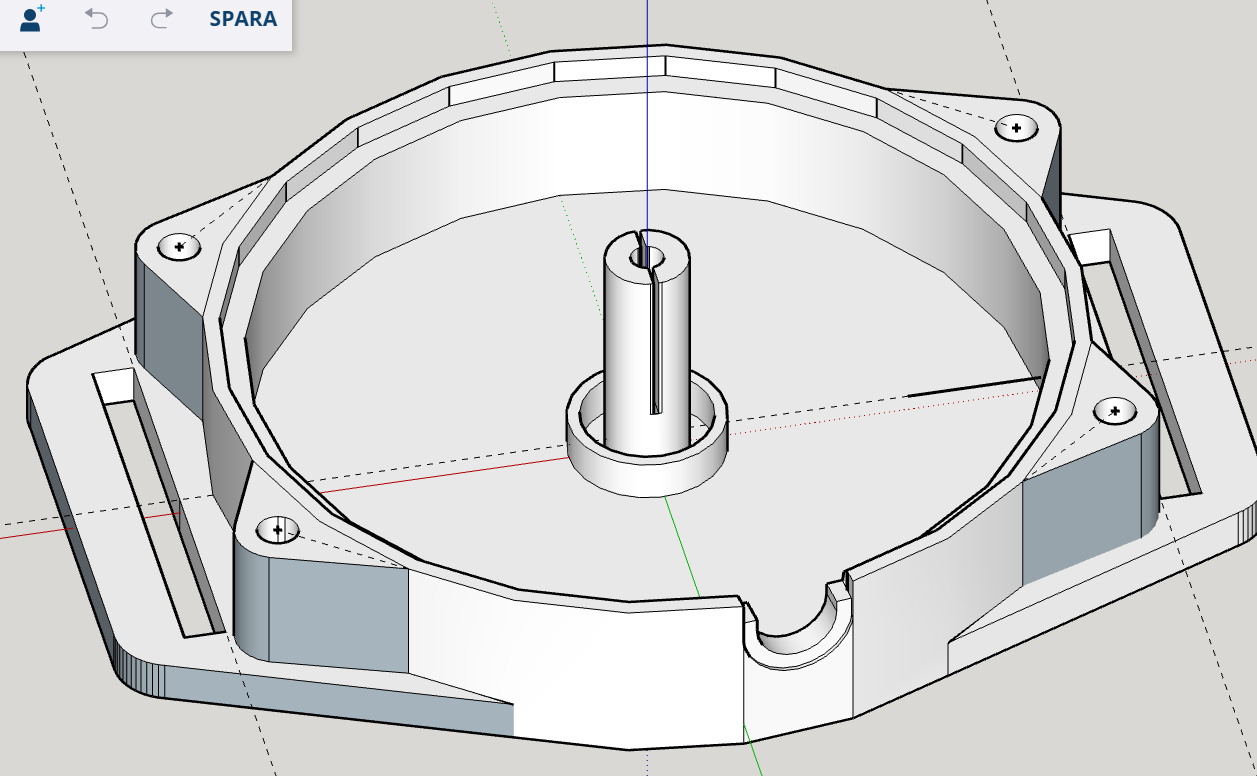Image resolution: width=1257 pixels, height=776 pixels.
Task: Click the blue-gray face below the front-left screw
Action: [x=338, y=612]
